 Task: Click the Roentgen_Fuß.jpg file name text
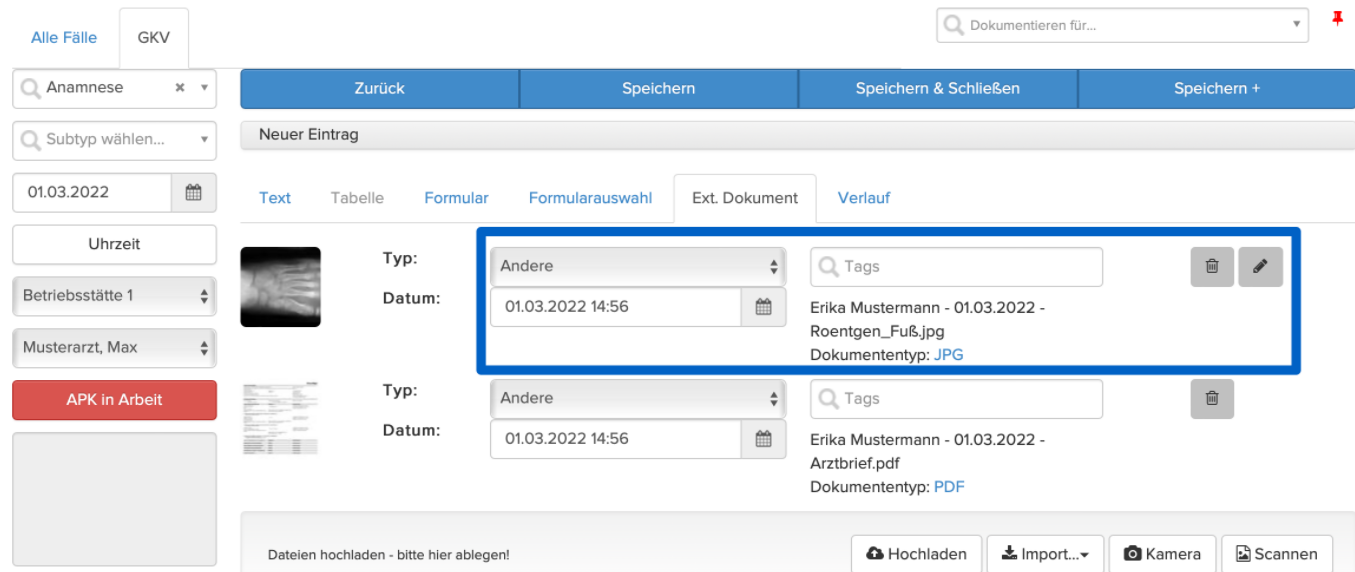click(x=877, y=331)
